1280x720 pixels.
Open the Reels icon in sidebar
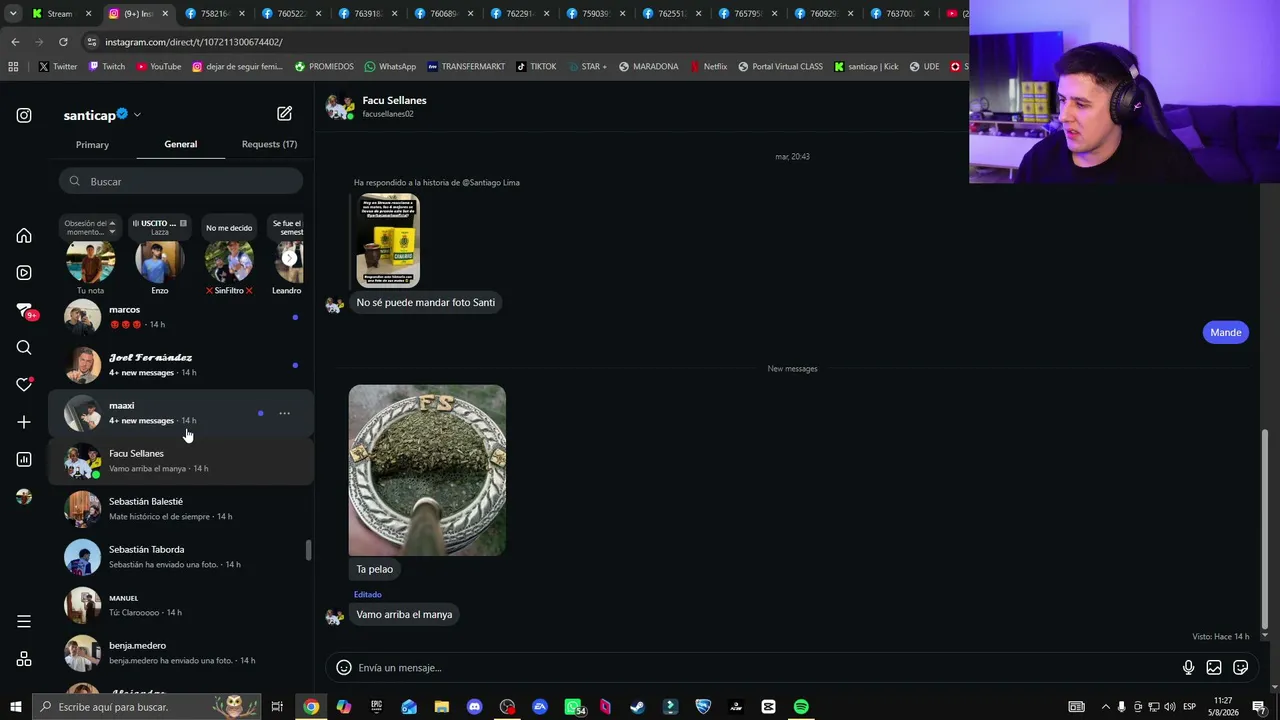tap(24, 272)
